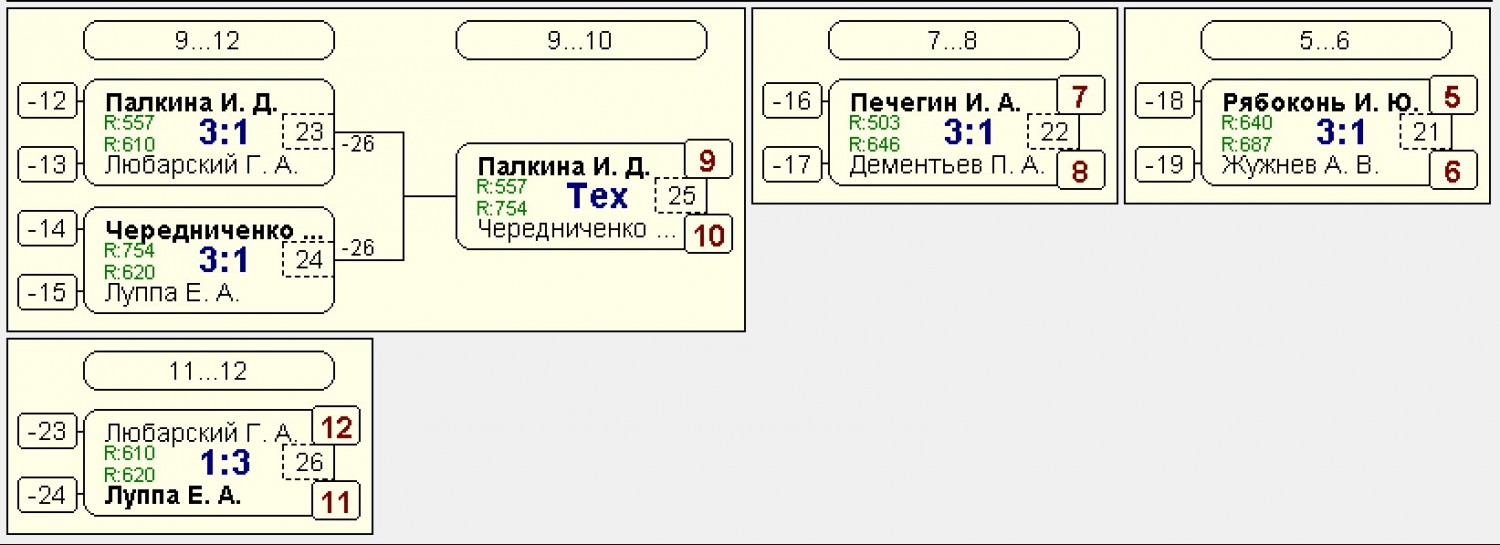Select match number 25 box
This screenshot has height=545, width=1500.
pos(681,196)
